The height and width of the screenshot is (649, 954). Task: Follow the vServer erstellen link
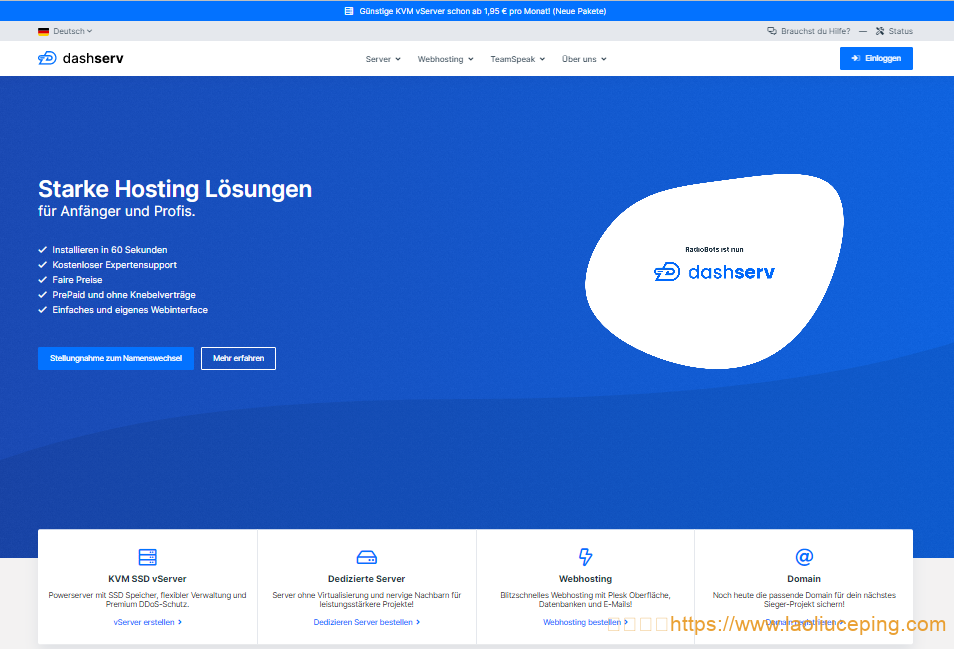tap(148, 622)
